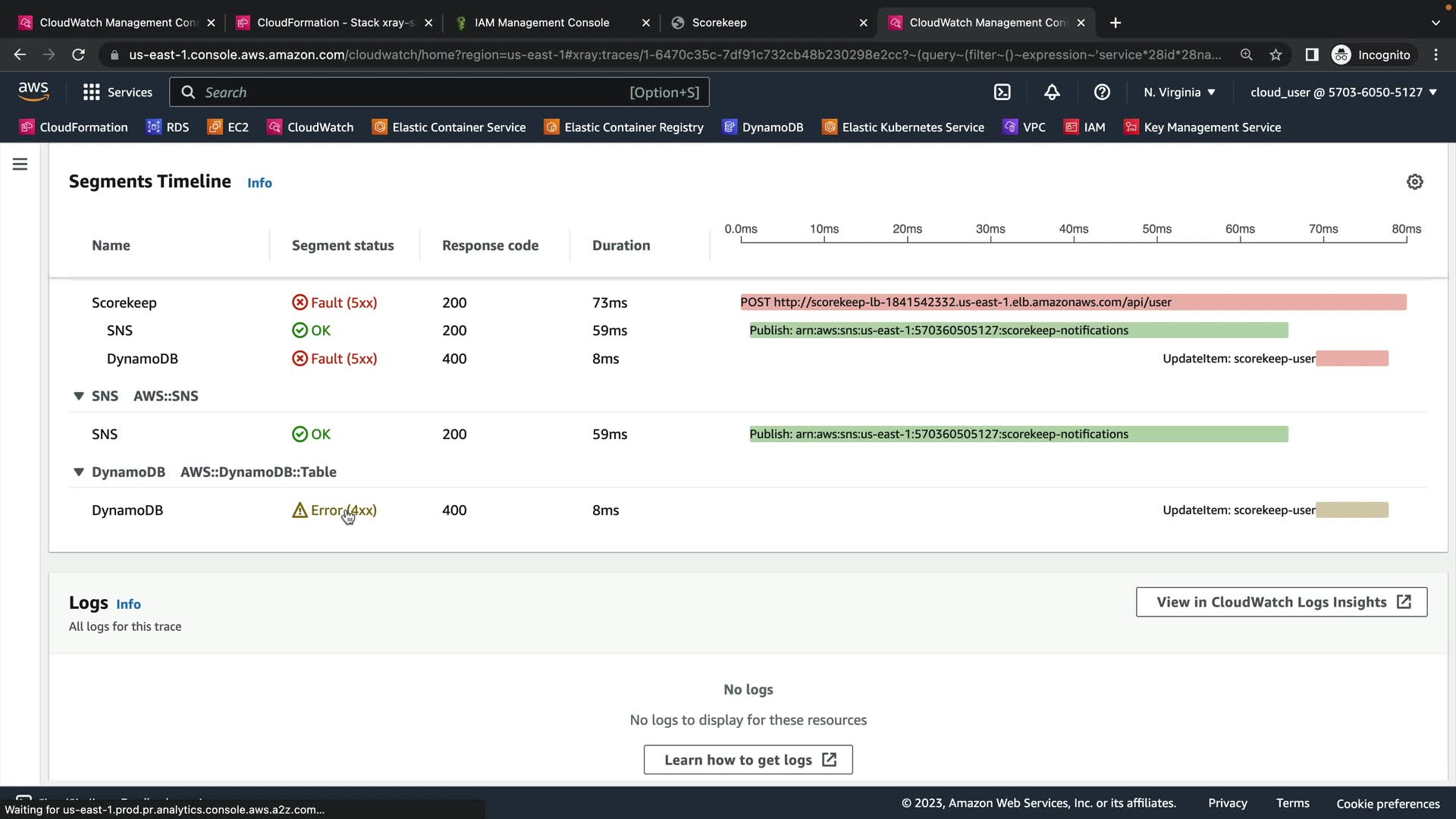Viewport: 1456px width, 819px height.
Task: Open the N. Virginia region dropdown
Action: point(1179,93)
